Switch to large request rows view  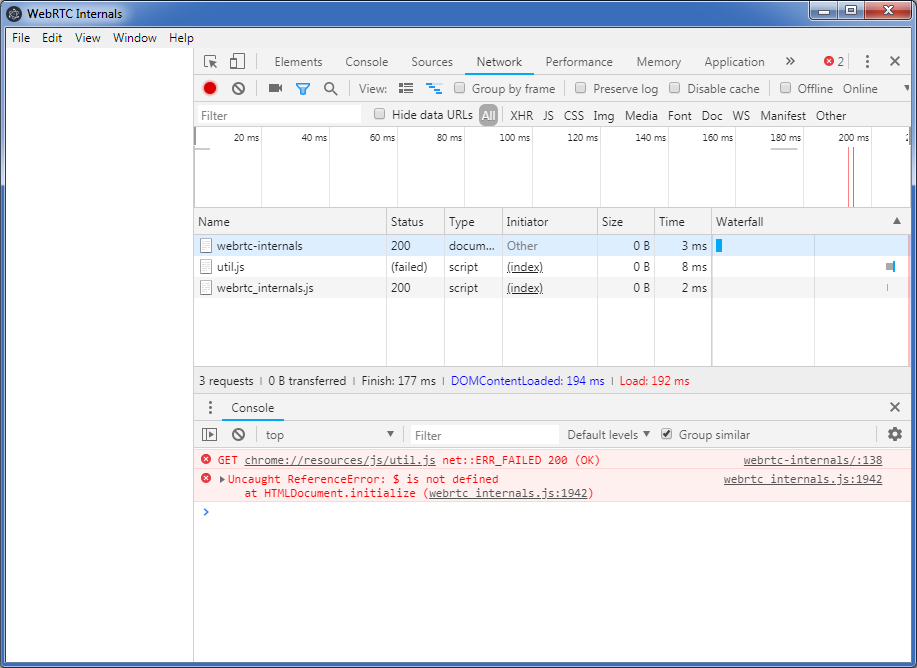click(x=405, y=88)
